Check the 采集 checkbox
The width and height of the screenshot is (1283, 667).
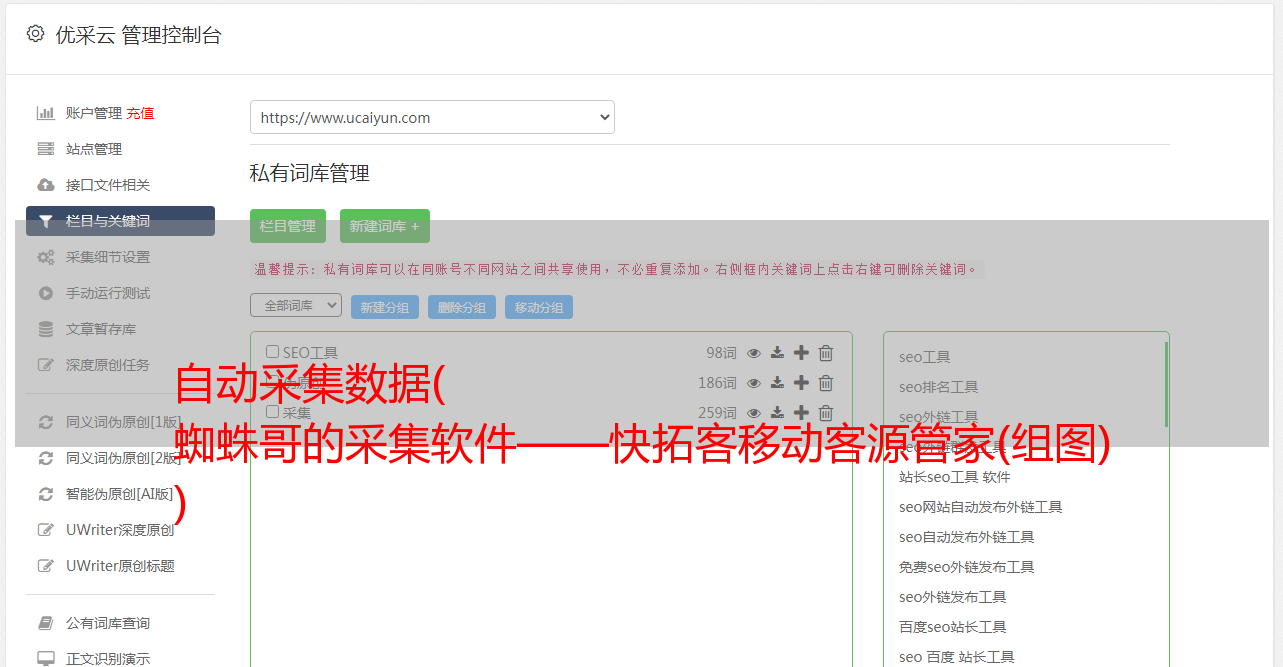click(272, 411)
